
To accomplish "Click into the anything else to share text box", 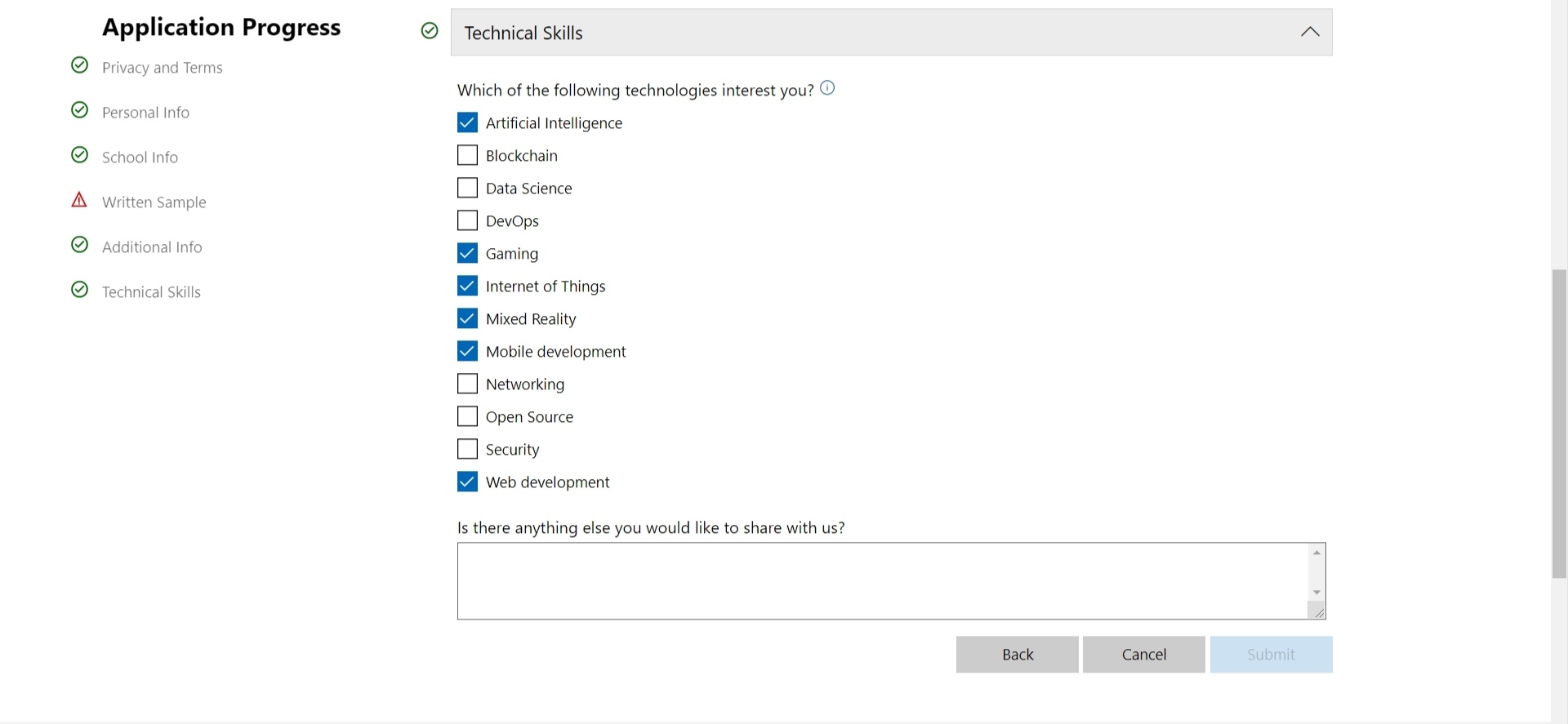I will coord(882,581).
